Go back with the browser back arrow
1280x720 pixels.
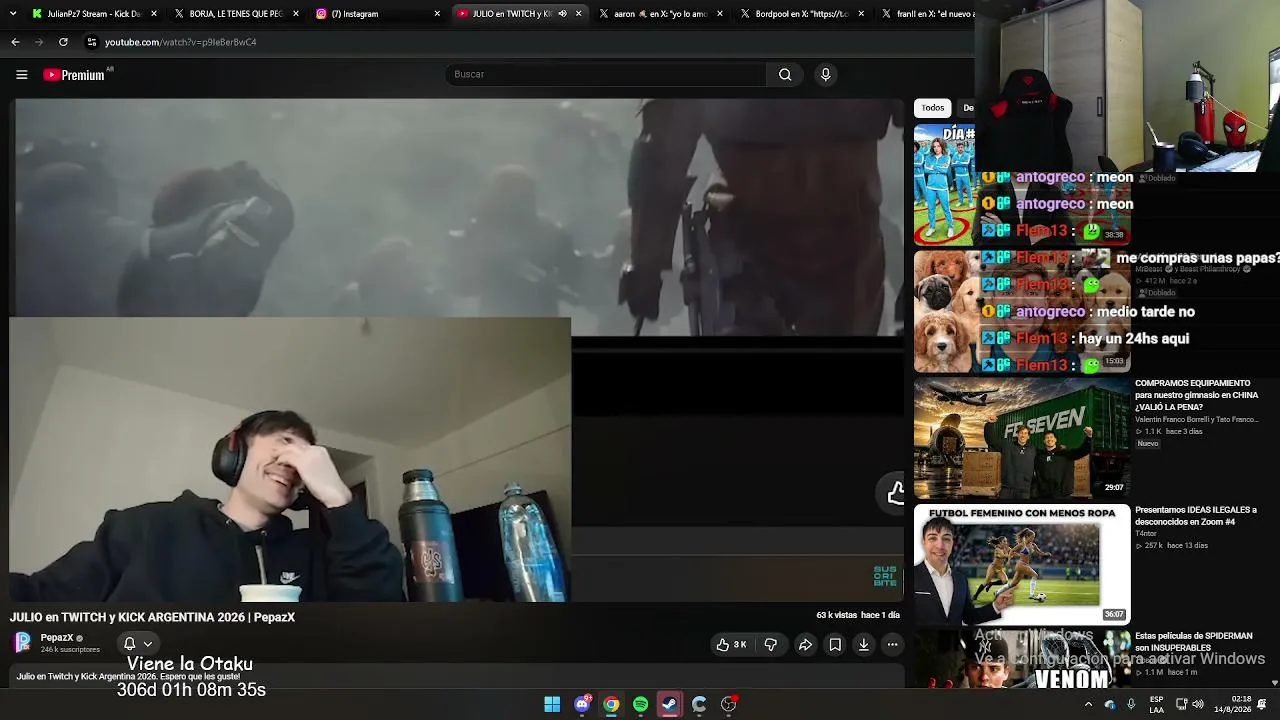[x=15, y=42]
